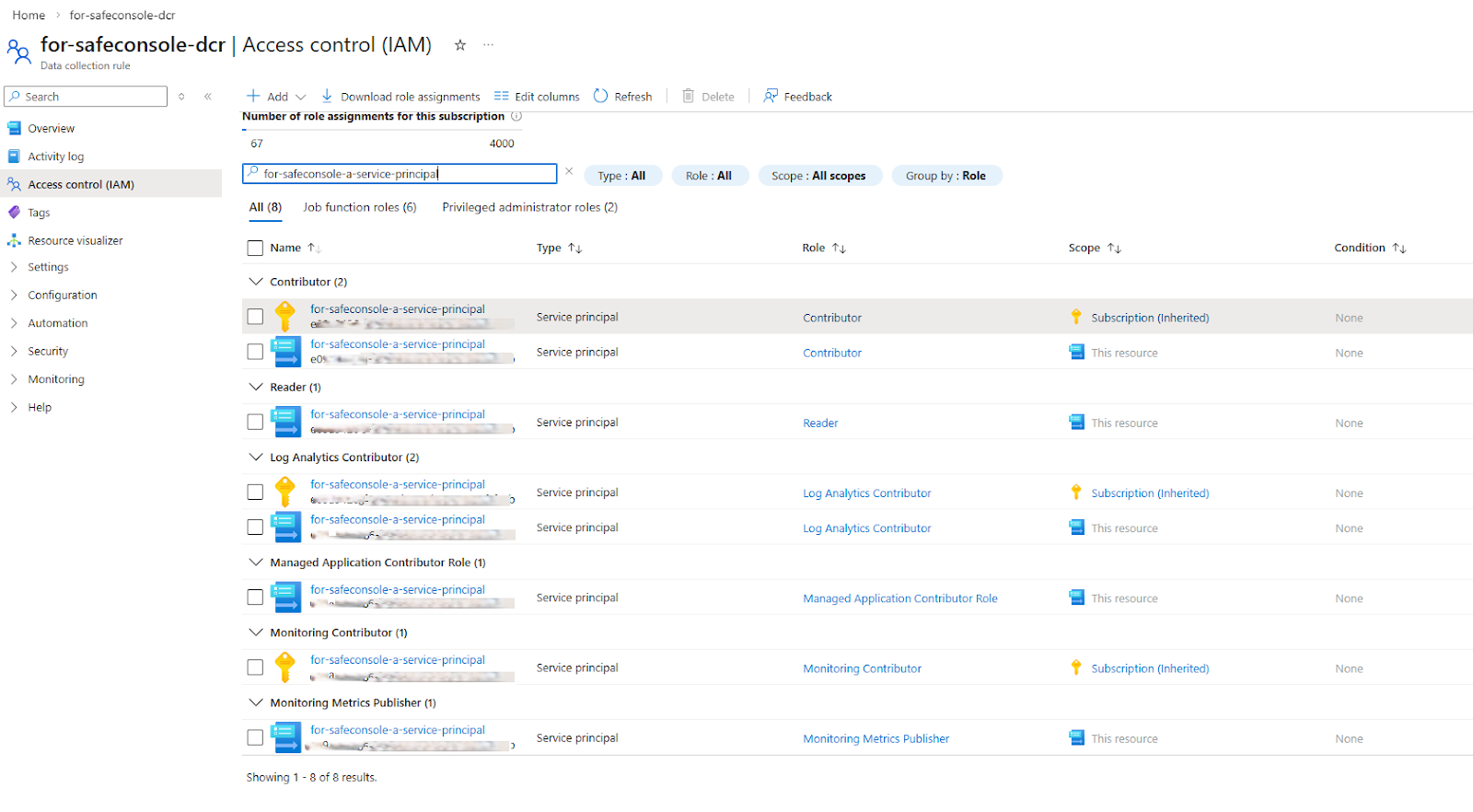Open the Add dropdown chevron

[300, 97]
